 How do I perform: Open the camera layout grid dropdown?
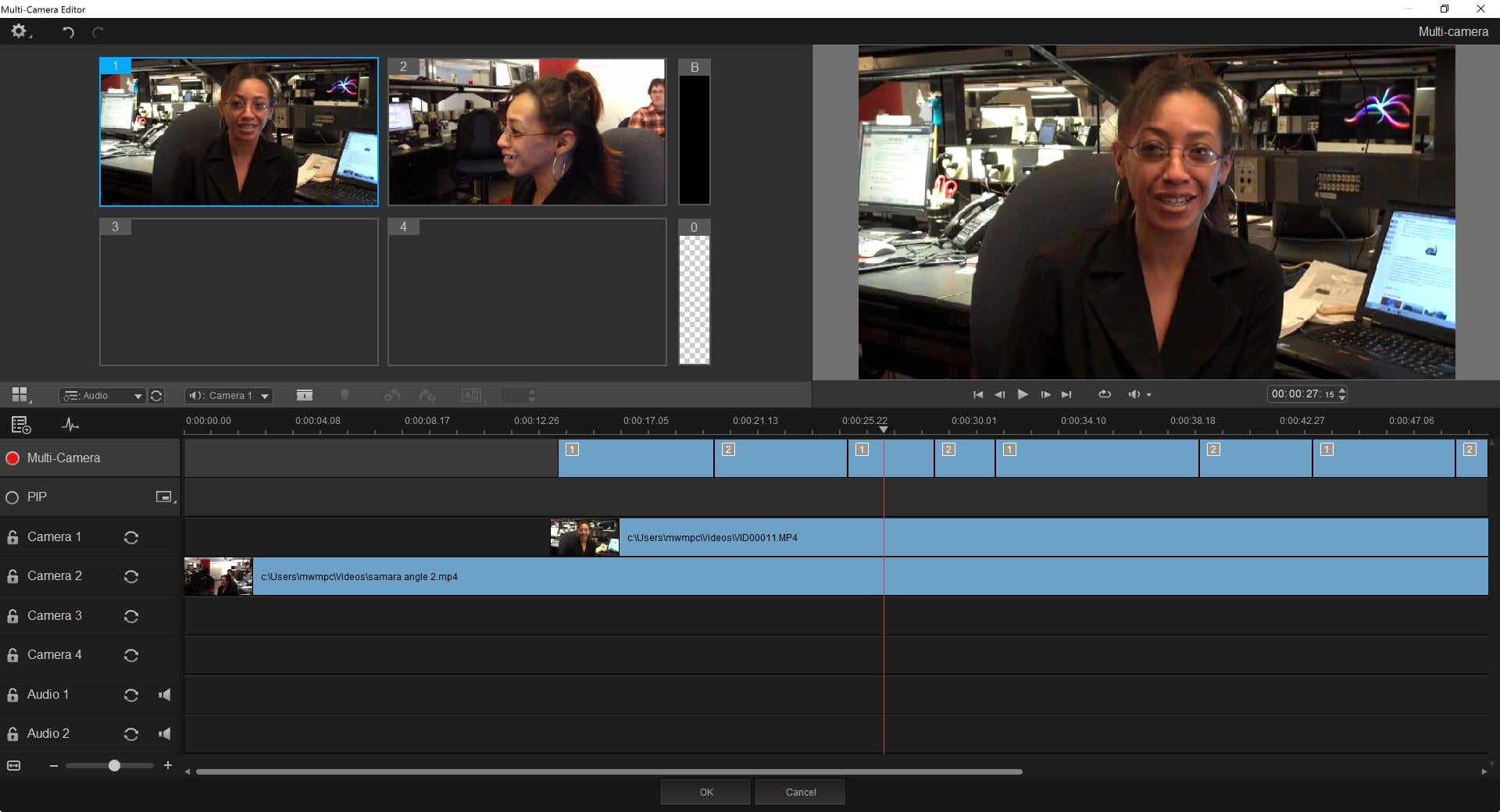tap(21, 395)
